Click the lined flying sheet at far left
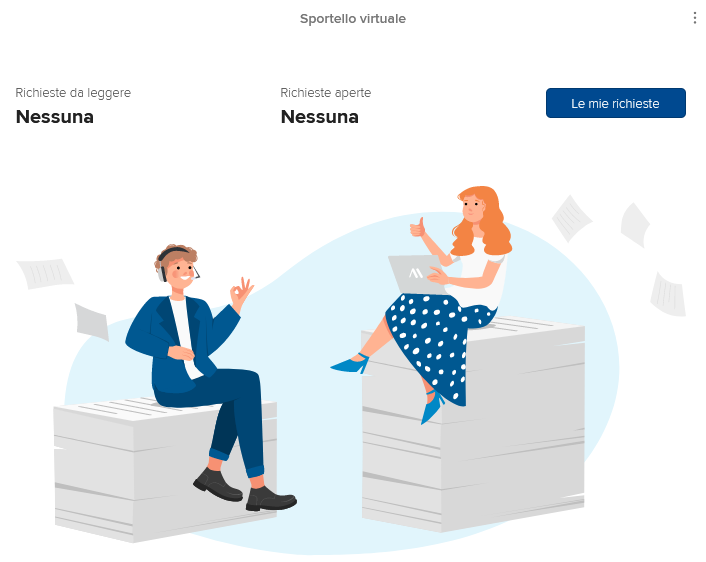 (x=45, y=273)
